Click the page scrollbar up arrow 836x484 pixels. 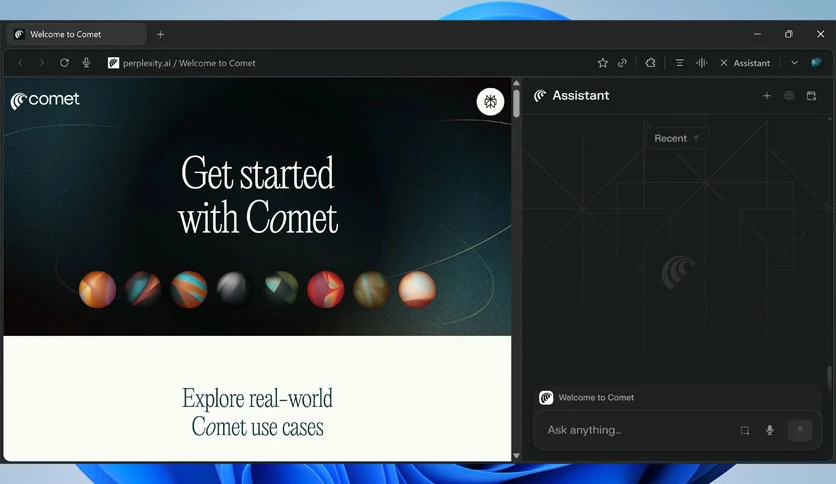pyautogui.click(x=516, y=83)
